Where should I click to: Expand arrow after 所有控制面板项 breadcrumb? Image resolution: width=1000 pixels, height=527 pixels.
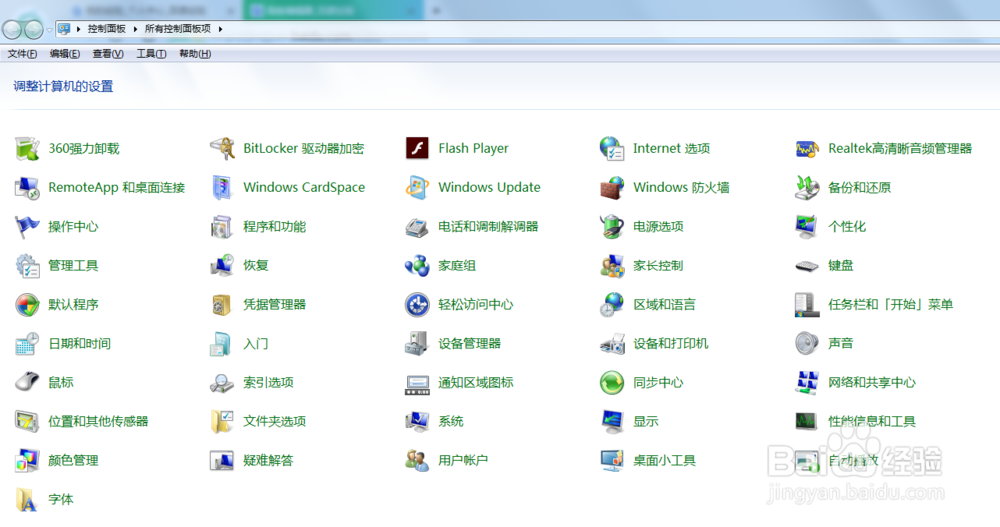coord(221,29)
